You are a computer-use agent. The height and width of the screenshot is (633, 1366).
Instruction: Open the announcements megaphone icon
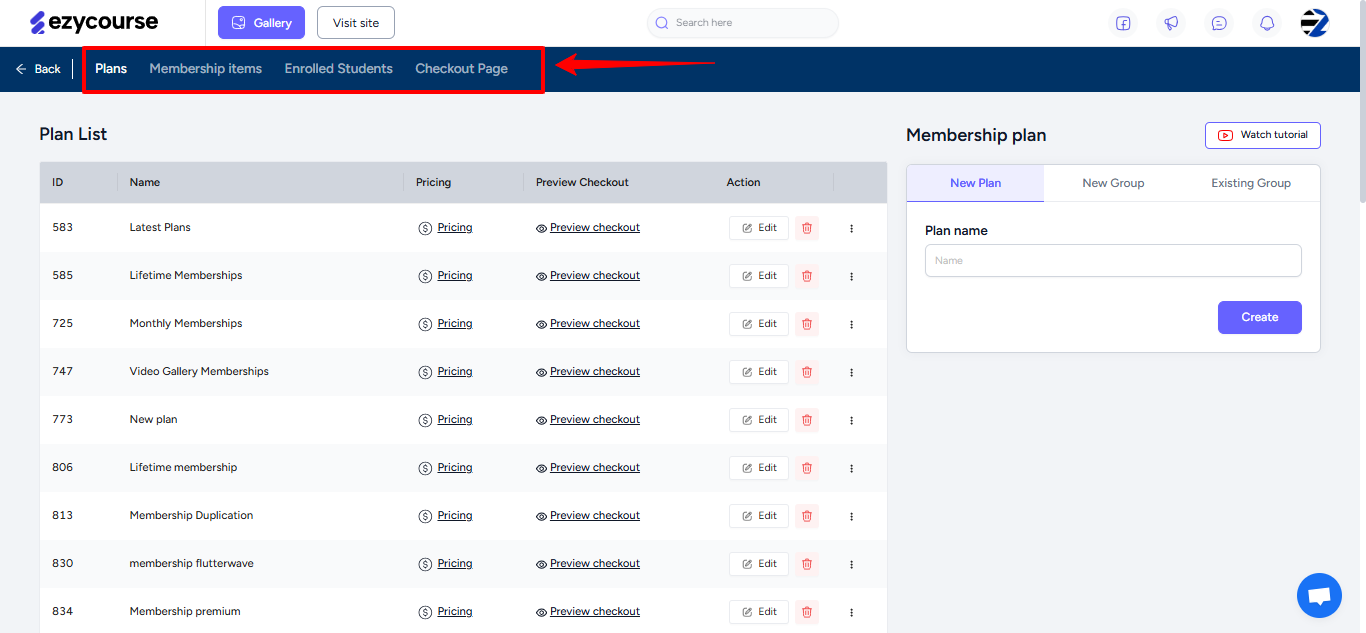(1171, 23)
